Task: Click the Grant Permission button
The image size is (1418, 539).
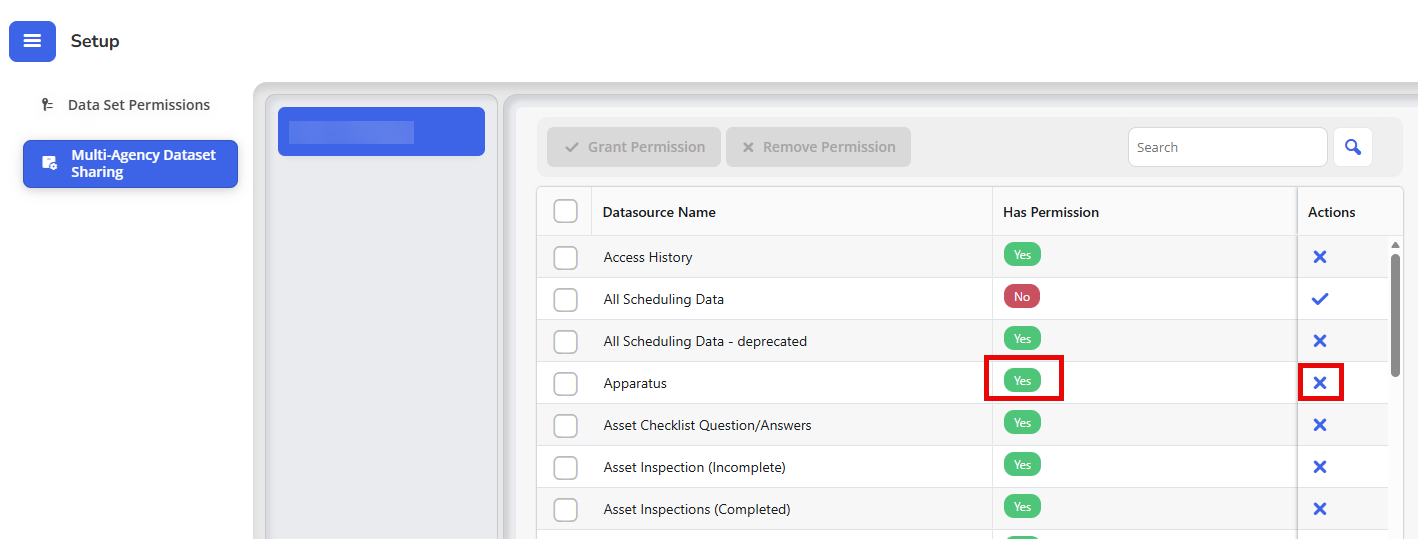Action: [634, 147]
